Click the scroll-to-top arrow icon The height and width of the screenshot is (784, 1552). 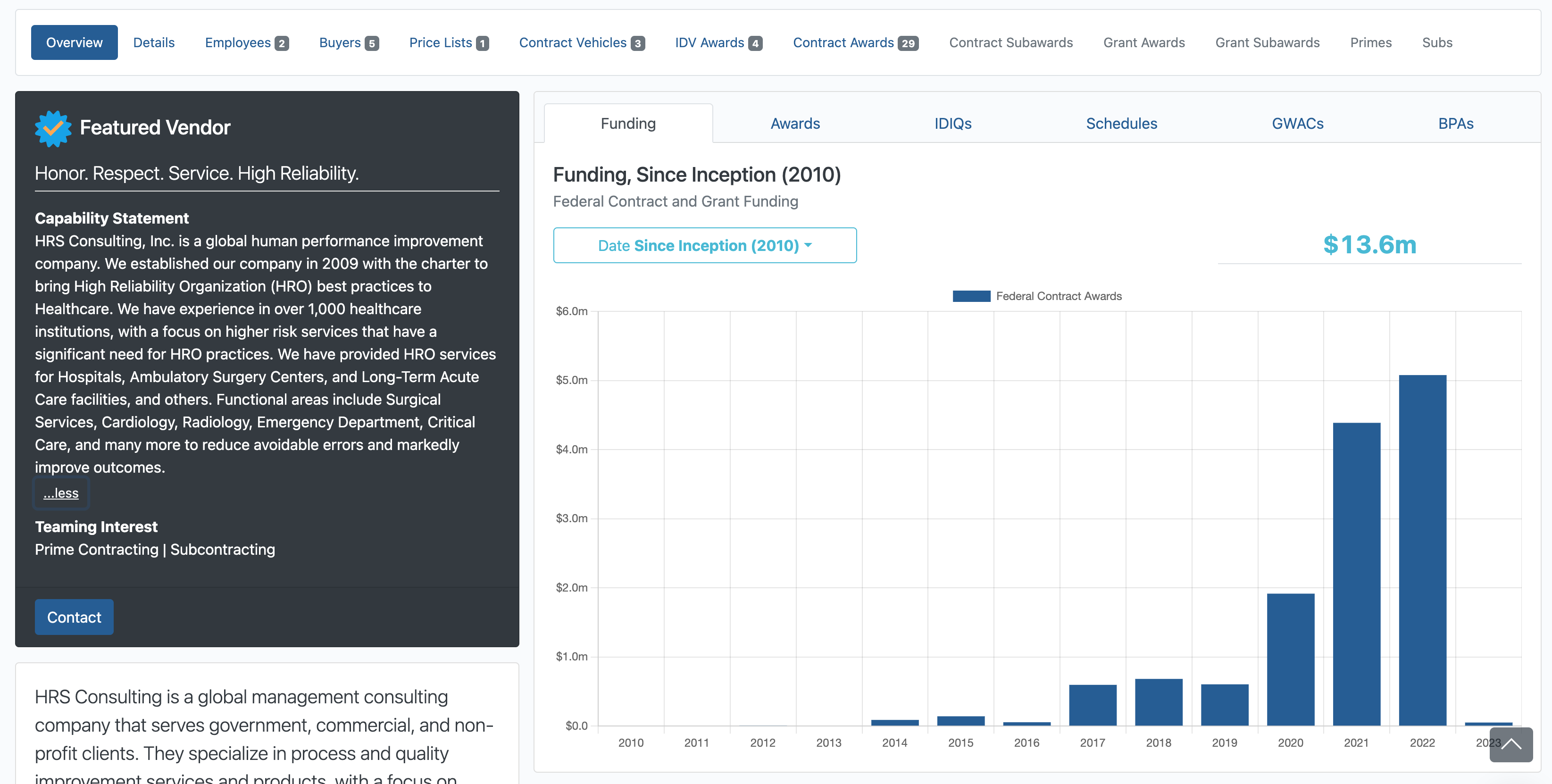[1511, 744]
